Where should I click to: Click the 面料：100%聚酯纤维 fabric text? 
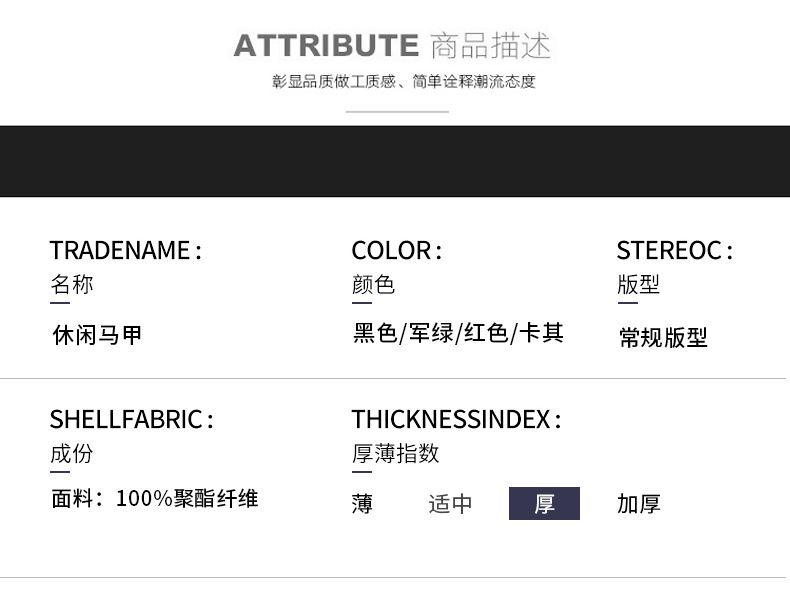pos(154,498)
